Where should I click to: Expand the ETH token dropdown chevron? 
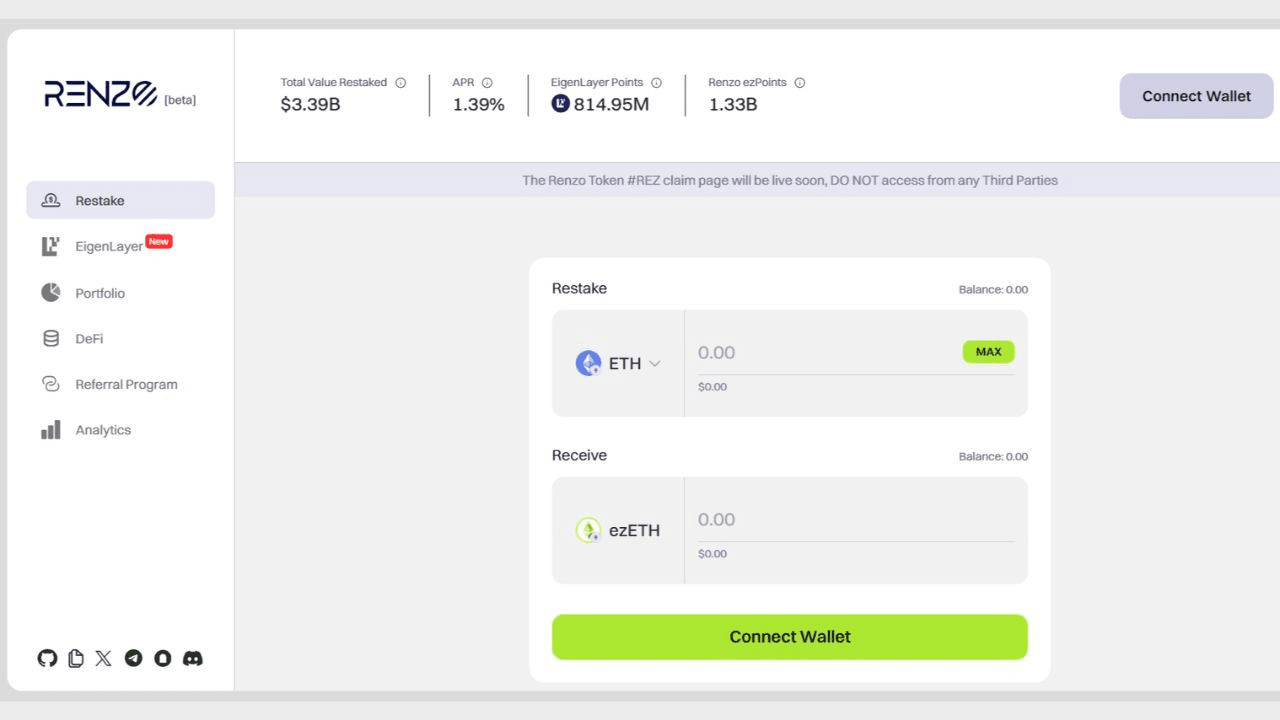[655, 363]
